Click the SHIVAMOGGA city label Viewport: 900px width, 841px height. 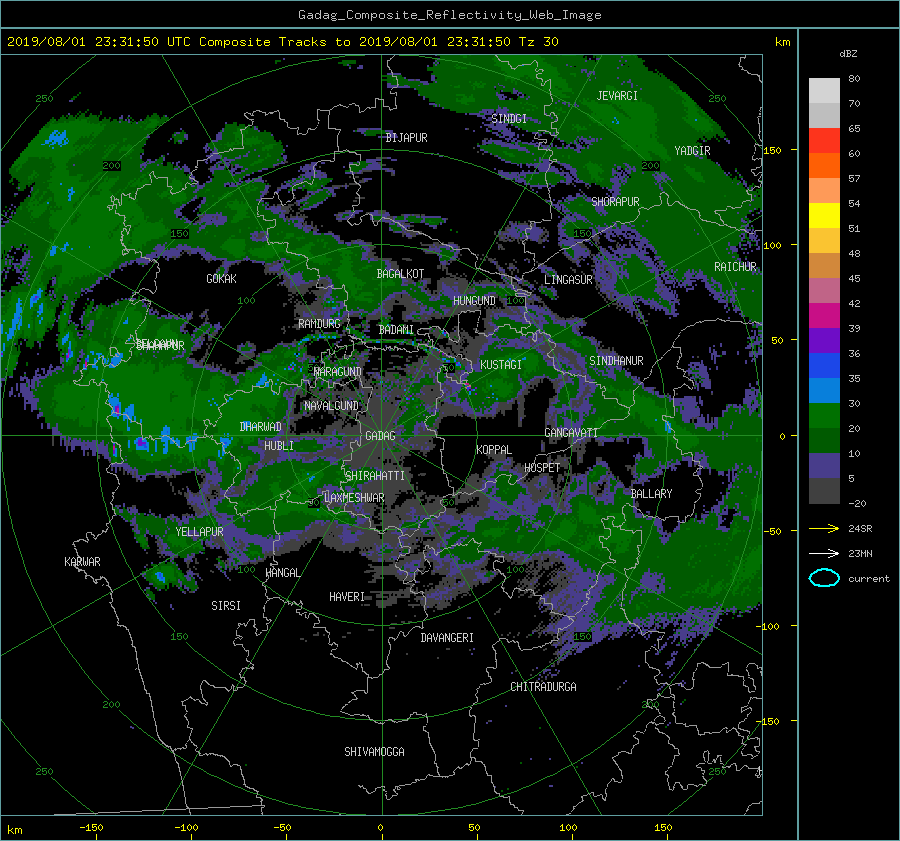(x=374, y=751)
